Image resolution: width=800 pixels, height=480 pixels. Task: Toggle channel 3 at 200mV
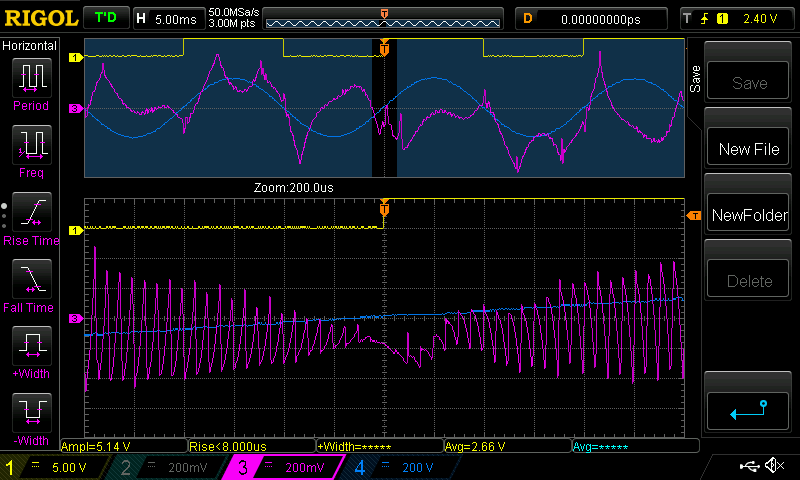pyautogui.click(x=287, y=467)
